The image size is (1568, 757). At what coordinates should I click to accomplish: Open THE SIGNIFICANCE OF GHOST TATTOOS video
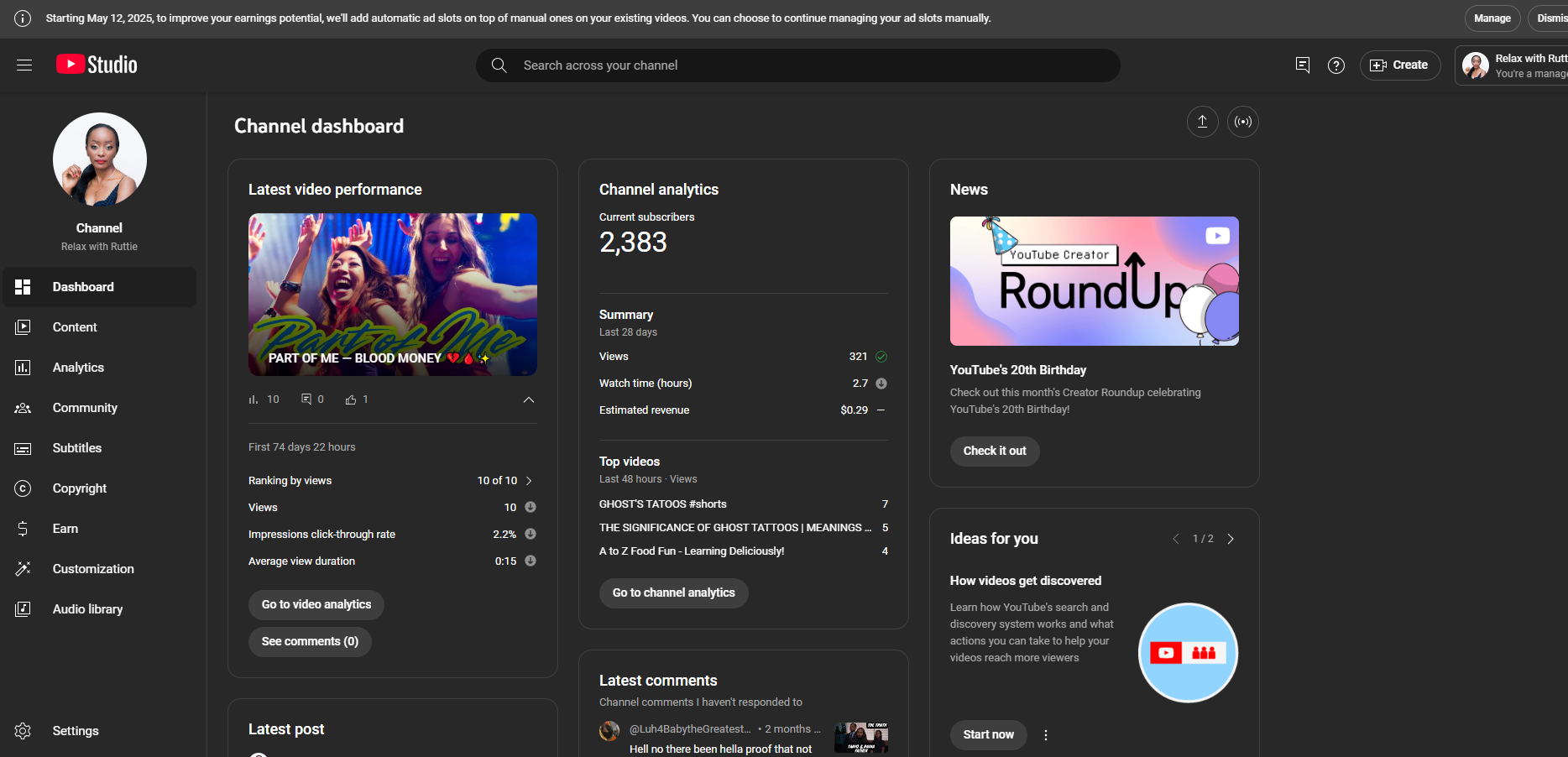735,528
